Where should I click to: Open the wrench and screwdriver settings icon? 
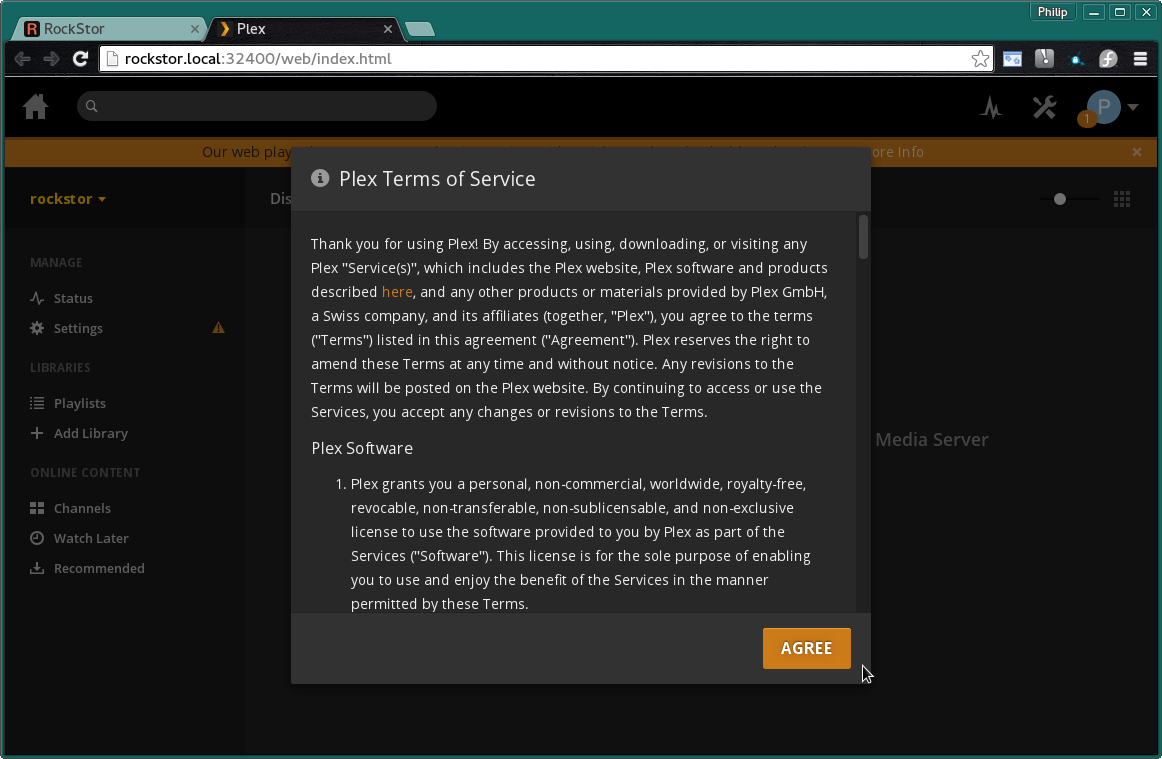pos(1045,107)
